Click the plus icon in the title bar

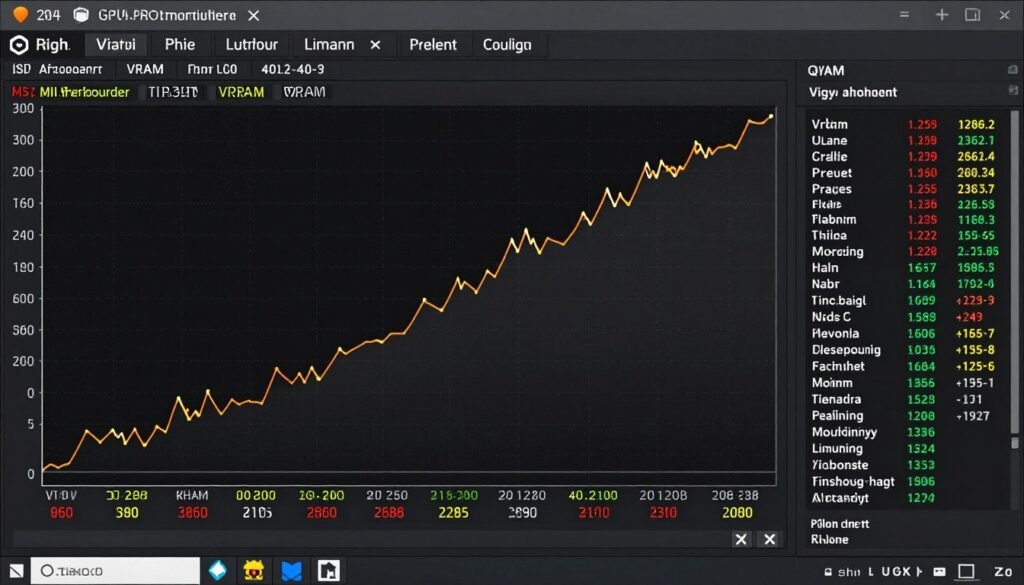(x=941, y=15)
